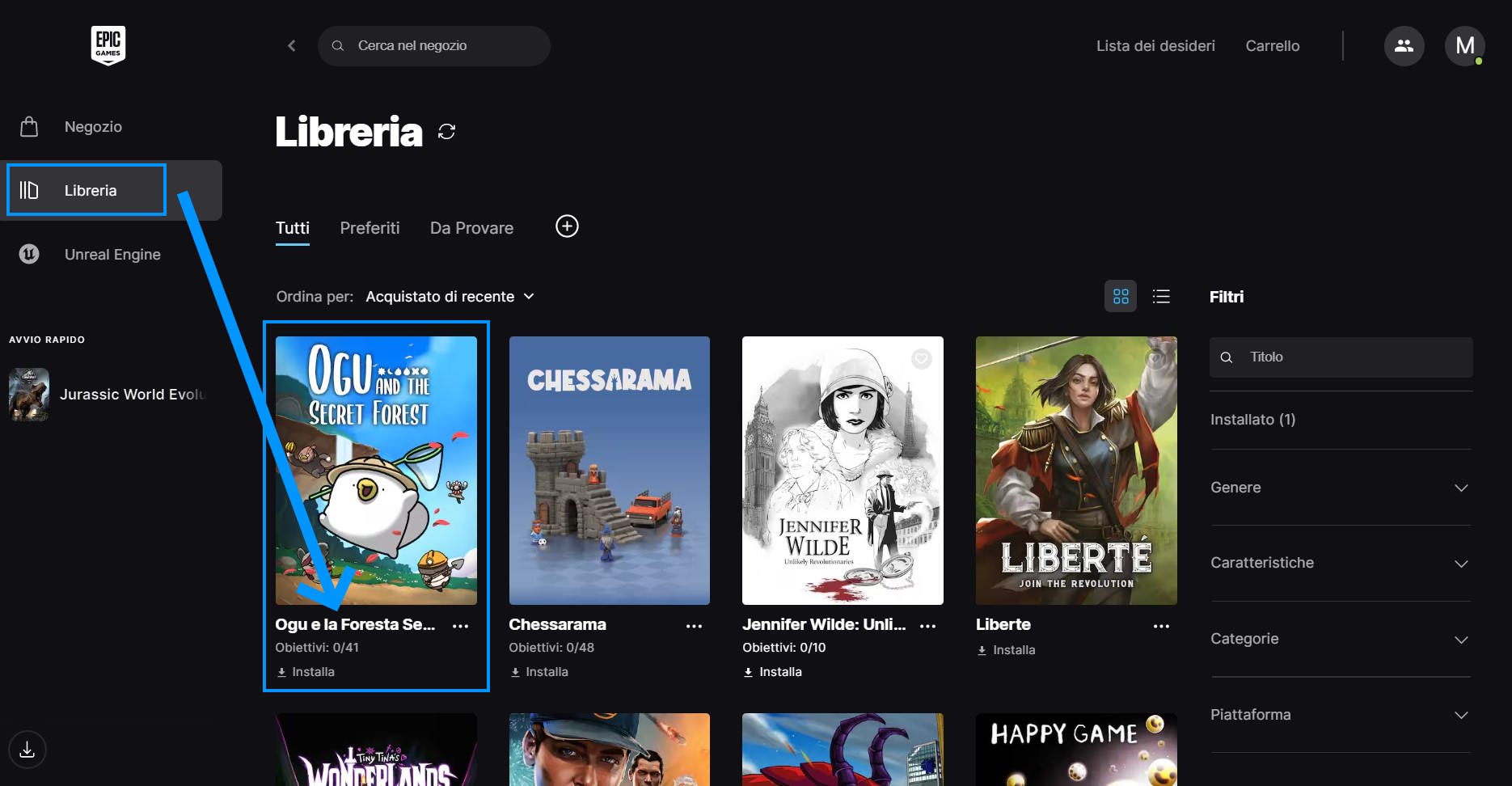1512x786 pixels.
Task: Favorite Jennifer Wilde with heart icon
Action: click(x=922, y=359)
